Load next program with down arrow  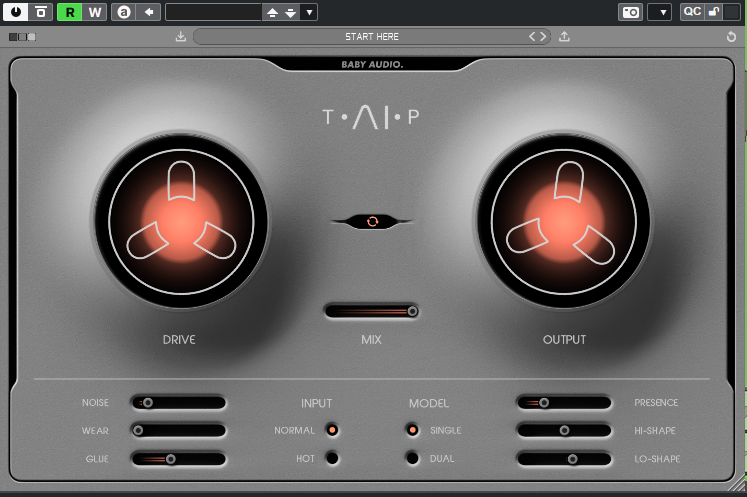pos(291,12)
